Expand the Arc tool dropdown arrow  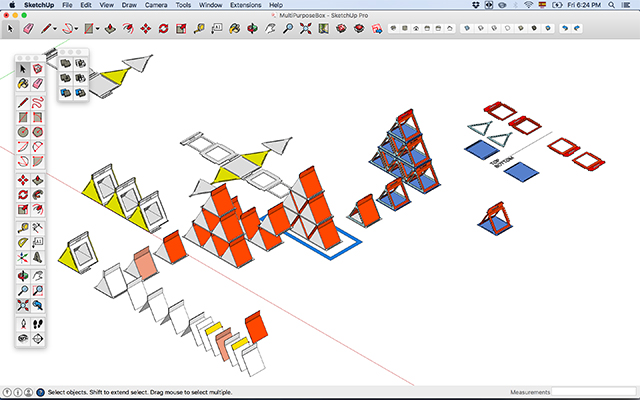76,29
